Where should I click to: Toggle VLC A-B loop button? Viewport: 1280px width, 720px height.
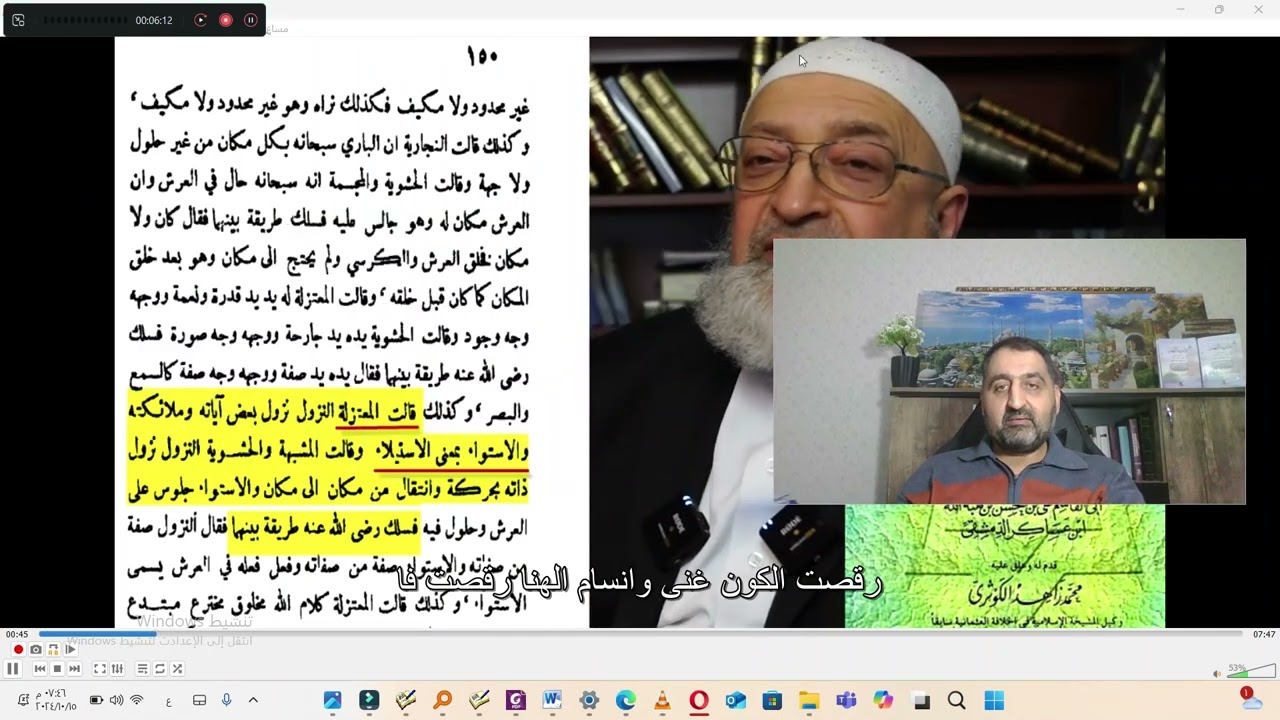[x=53, y=650]
